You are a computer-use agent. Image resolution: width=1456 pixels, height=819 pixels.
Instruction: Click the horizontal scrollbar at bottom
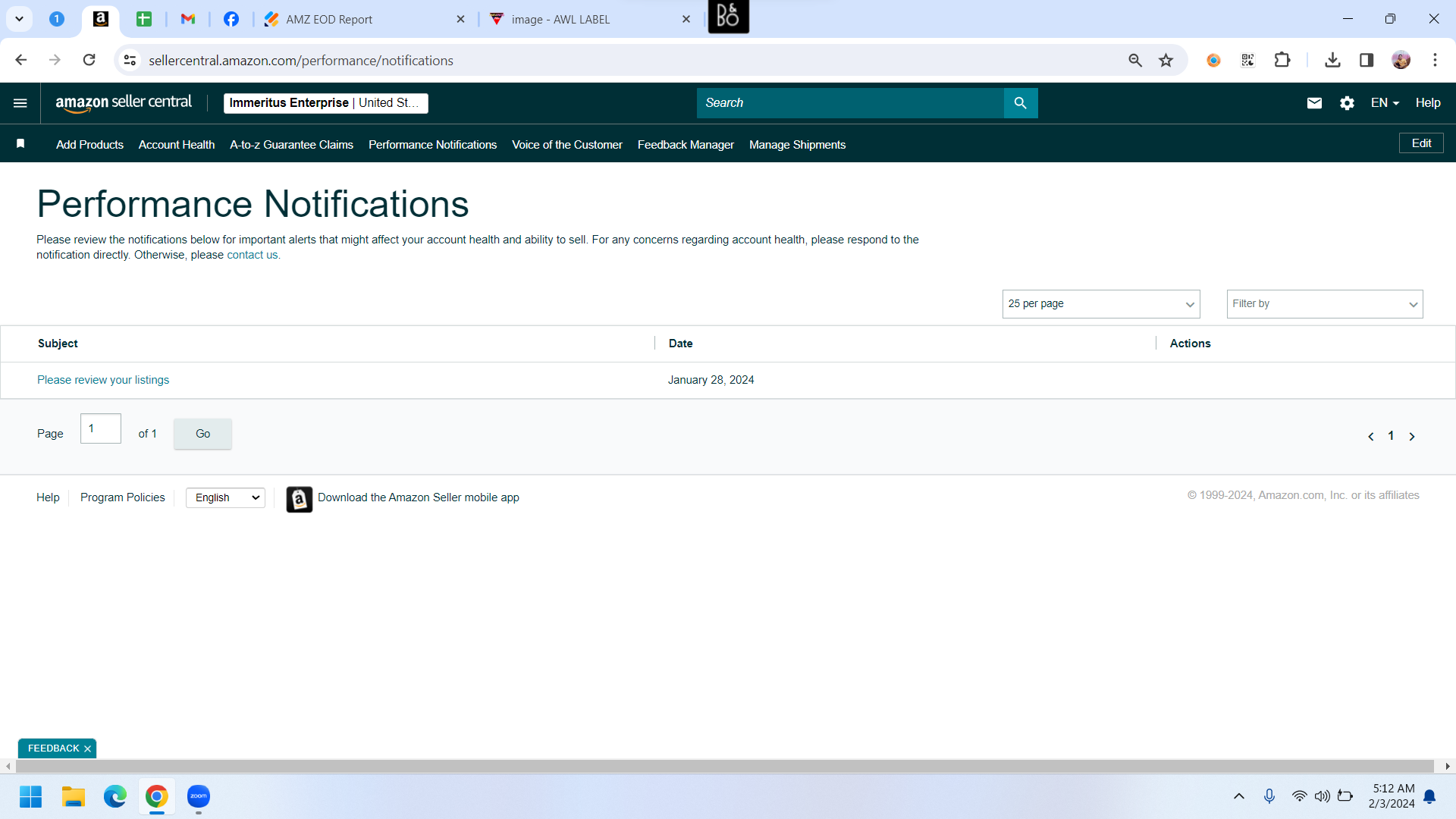point(725,767)
